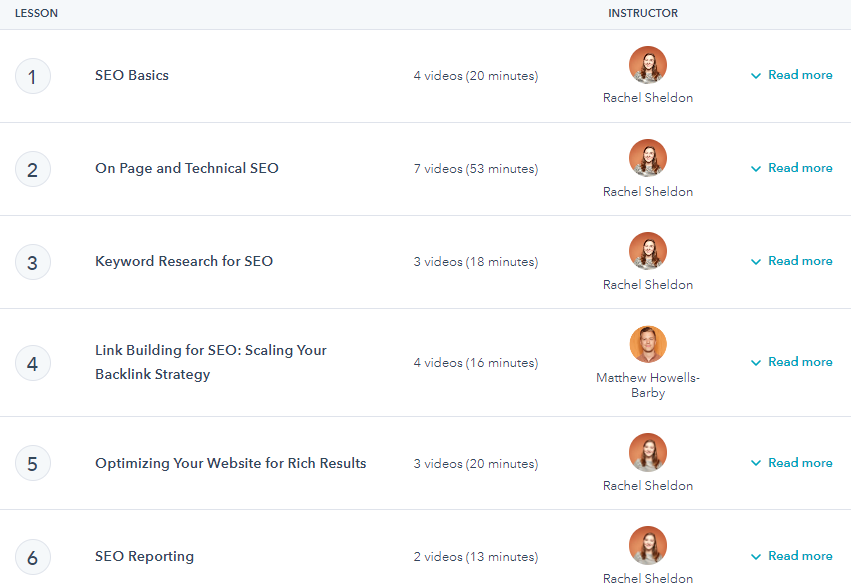Click instructor avatar for Keyword Research lesson
Image resolution: width=851 pixels, height=588 pixels.
[648, 251]
